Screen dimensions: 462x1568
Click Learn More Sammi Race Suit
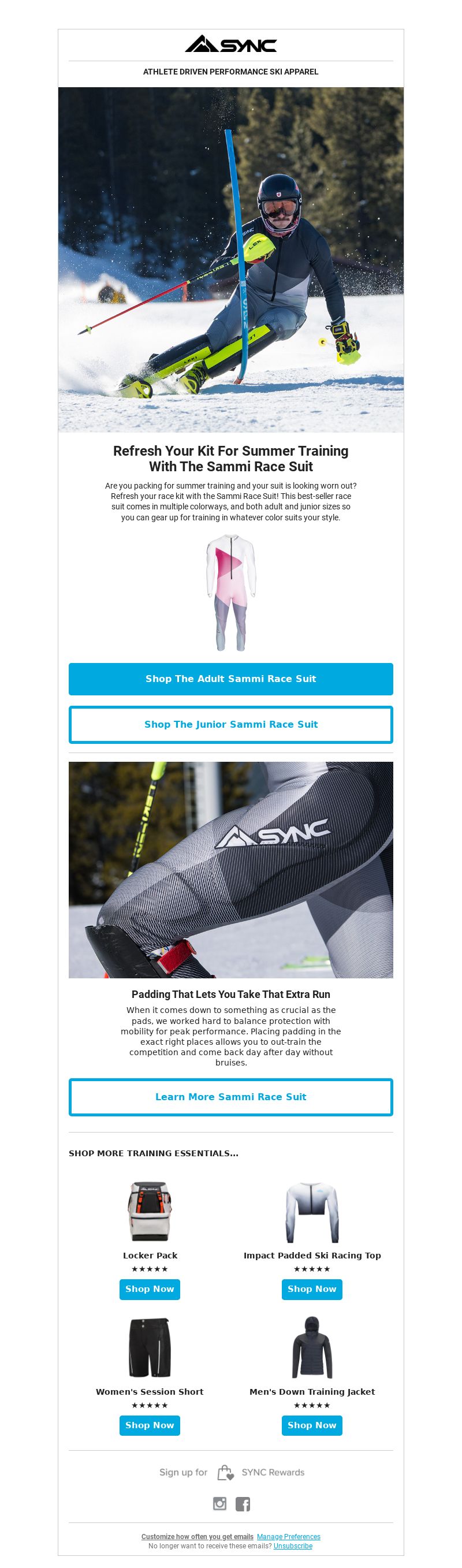click(x=230, y=1097)
